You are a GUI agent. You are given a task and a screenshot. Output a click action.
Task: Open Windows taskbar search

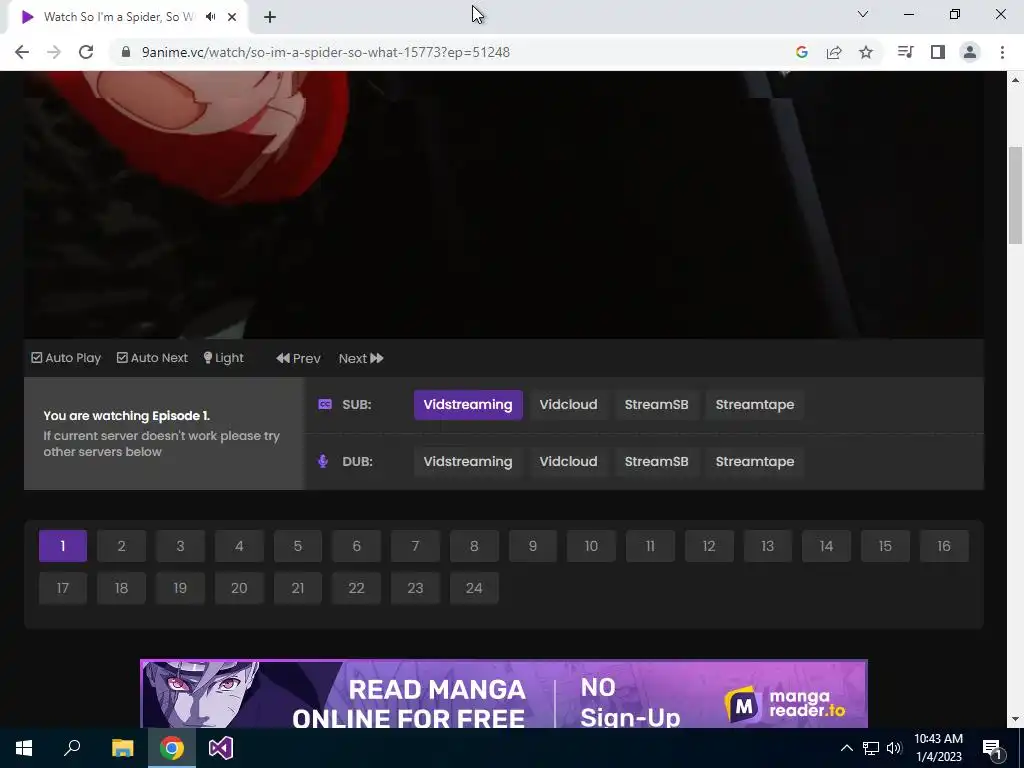click(72, 748)
